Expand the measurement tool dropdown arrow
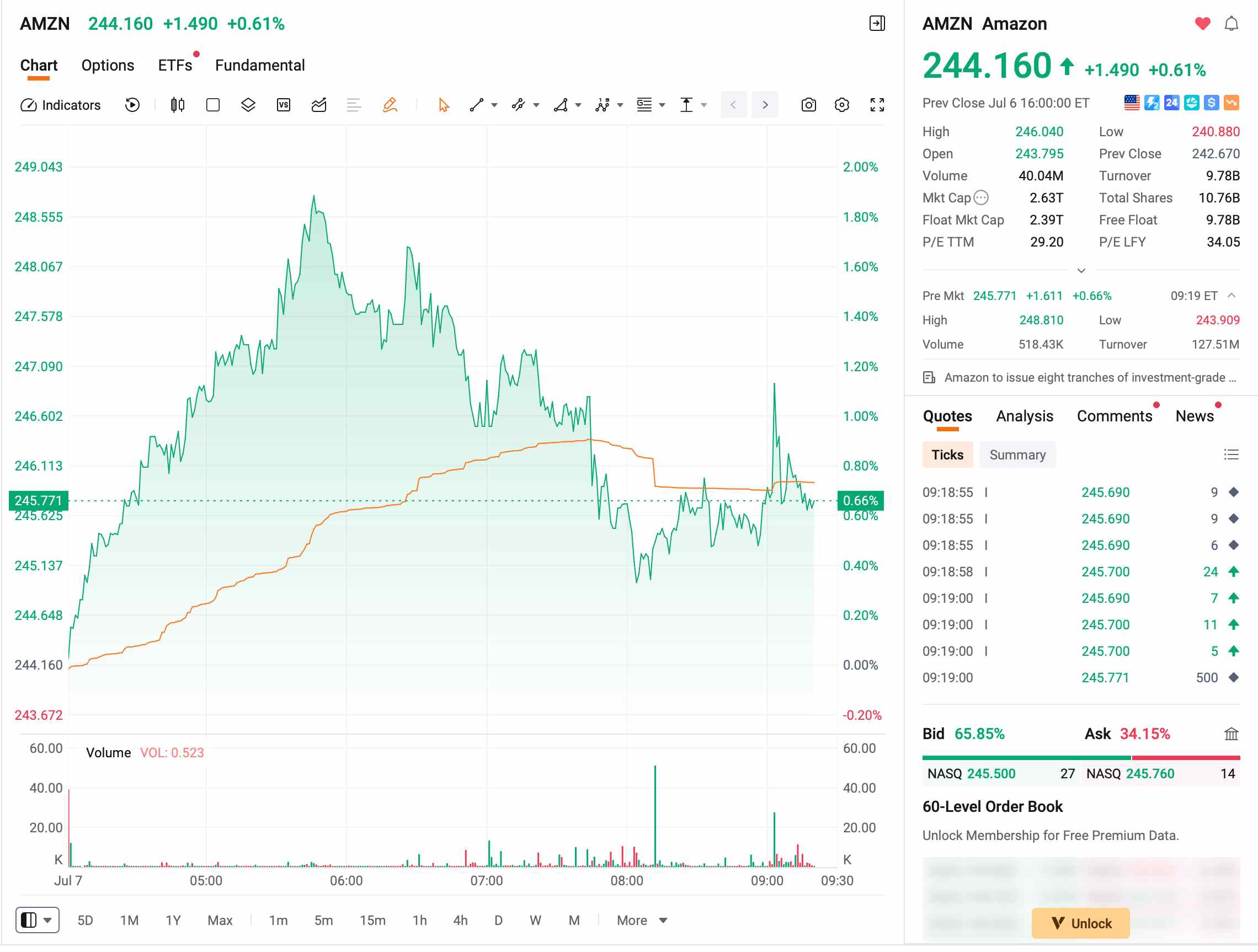The image size is (1258, 952). tap(704, 105)
